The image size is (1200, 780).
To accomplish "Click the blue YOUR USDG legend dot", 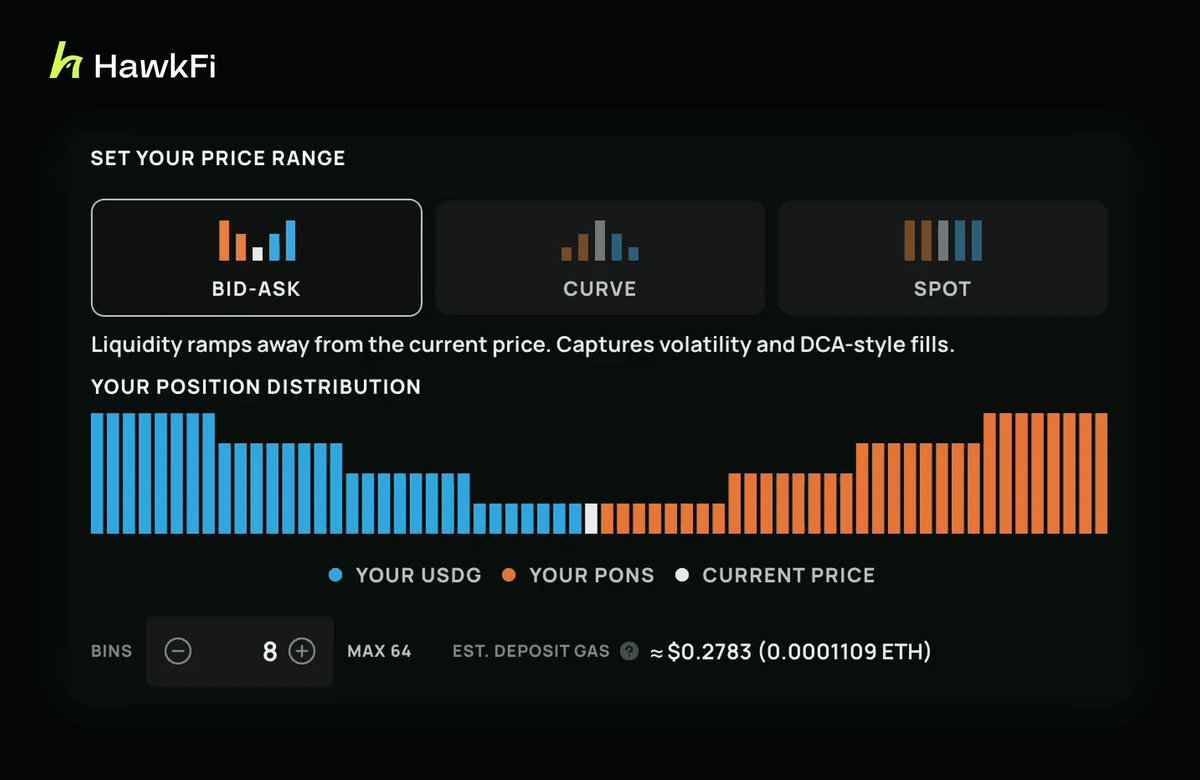I will point(336,575).
